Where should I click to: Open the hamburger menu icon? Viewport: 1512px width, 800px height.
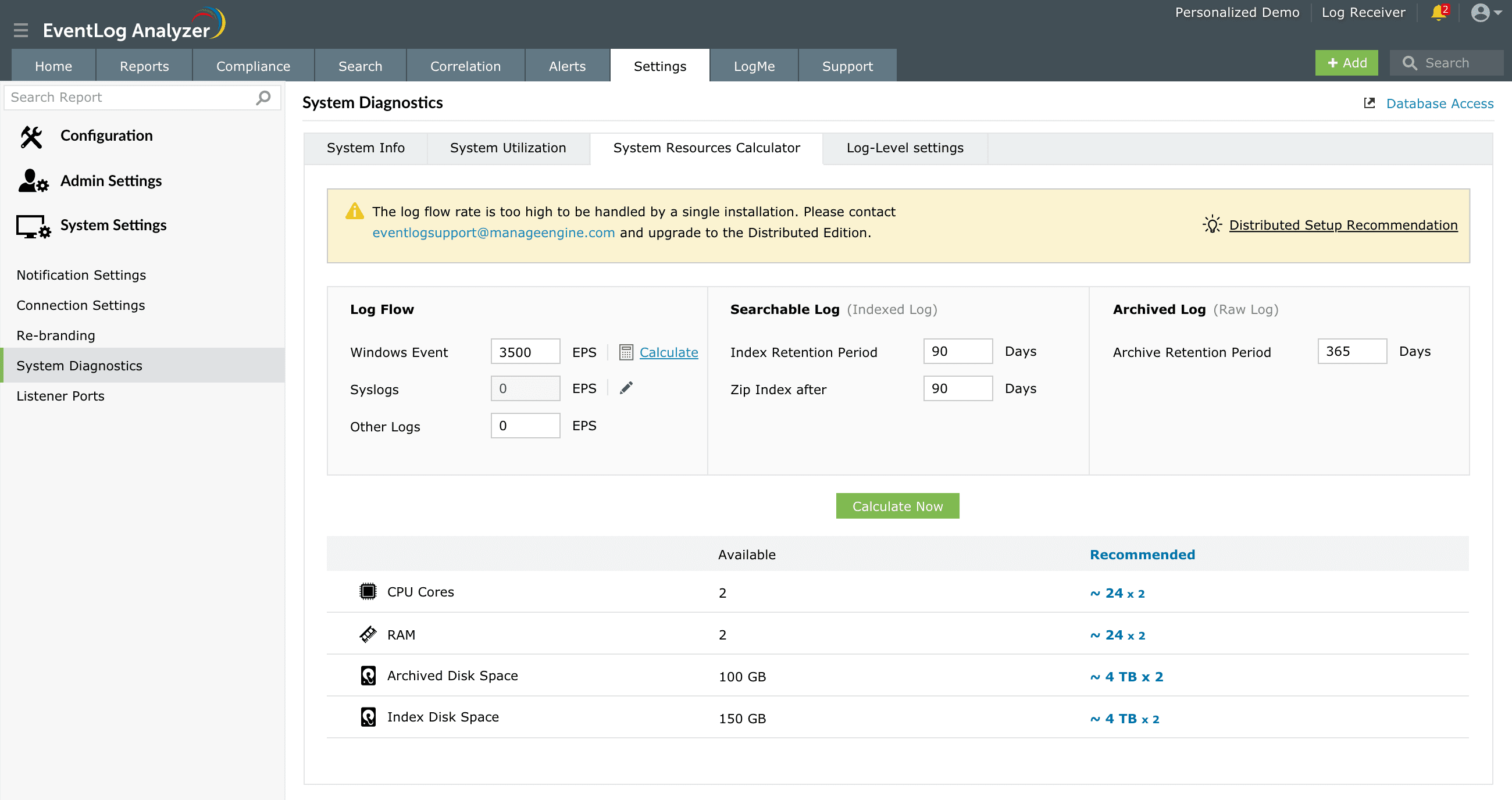coord(21,30)
